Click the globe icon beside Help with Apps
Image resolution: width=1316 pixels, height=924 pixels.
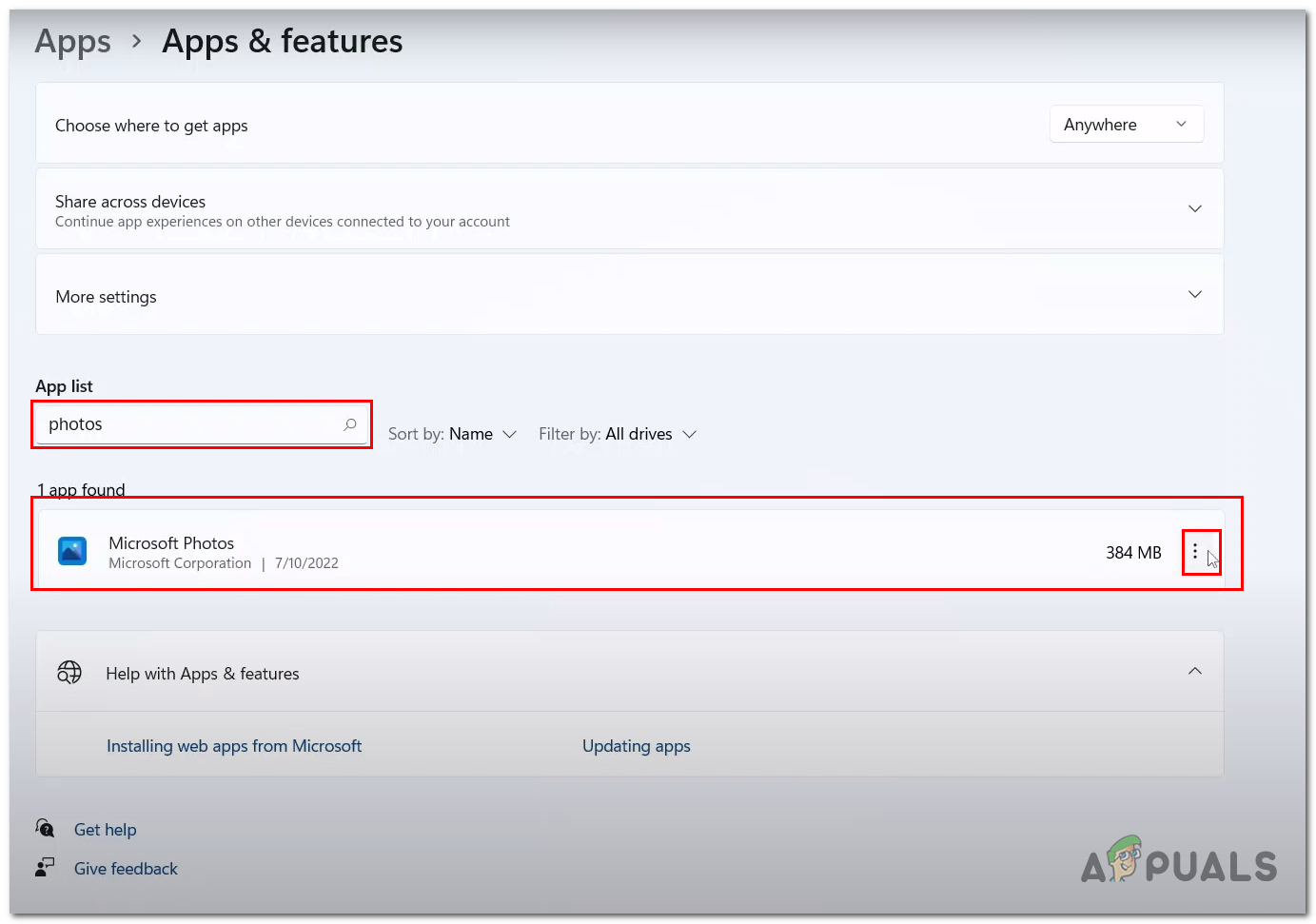click(69, 673)
